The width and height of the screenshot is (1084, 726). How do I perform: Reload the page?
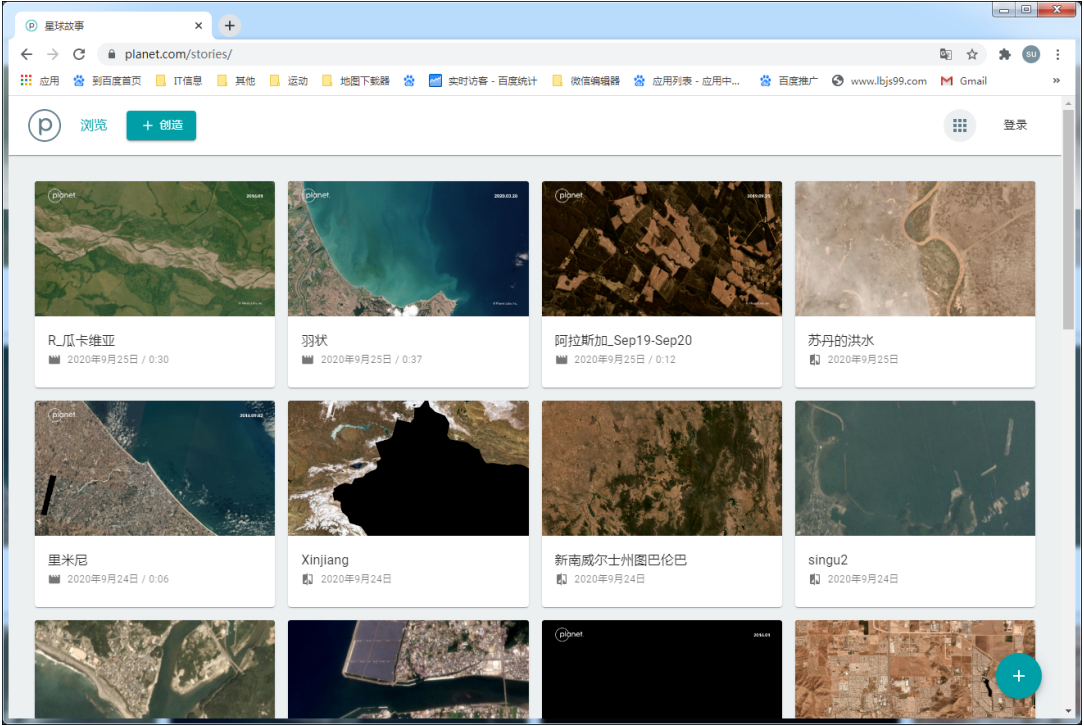[79, 54]
